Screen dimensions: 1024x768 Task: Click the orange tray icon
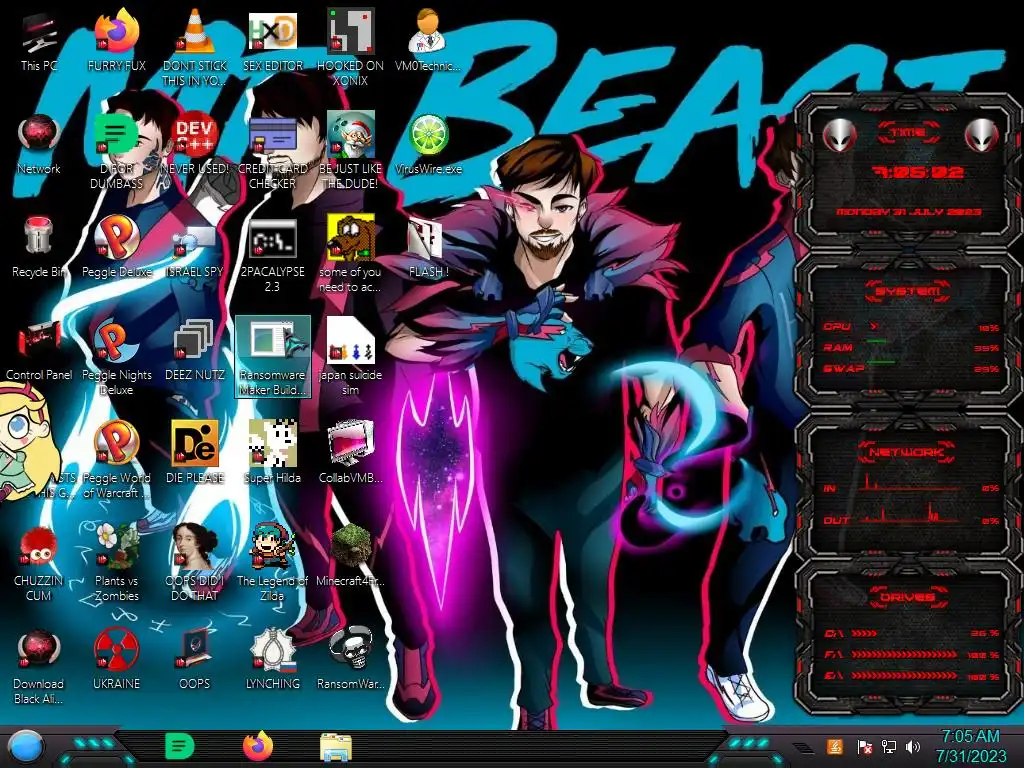click(835, 746)
